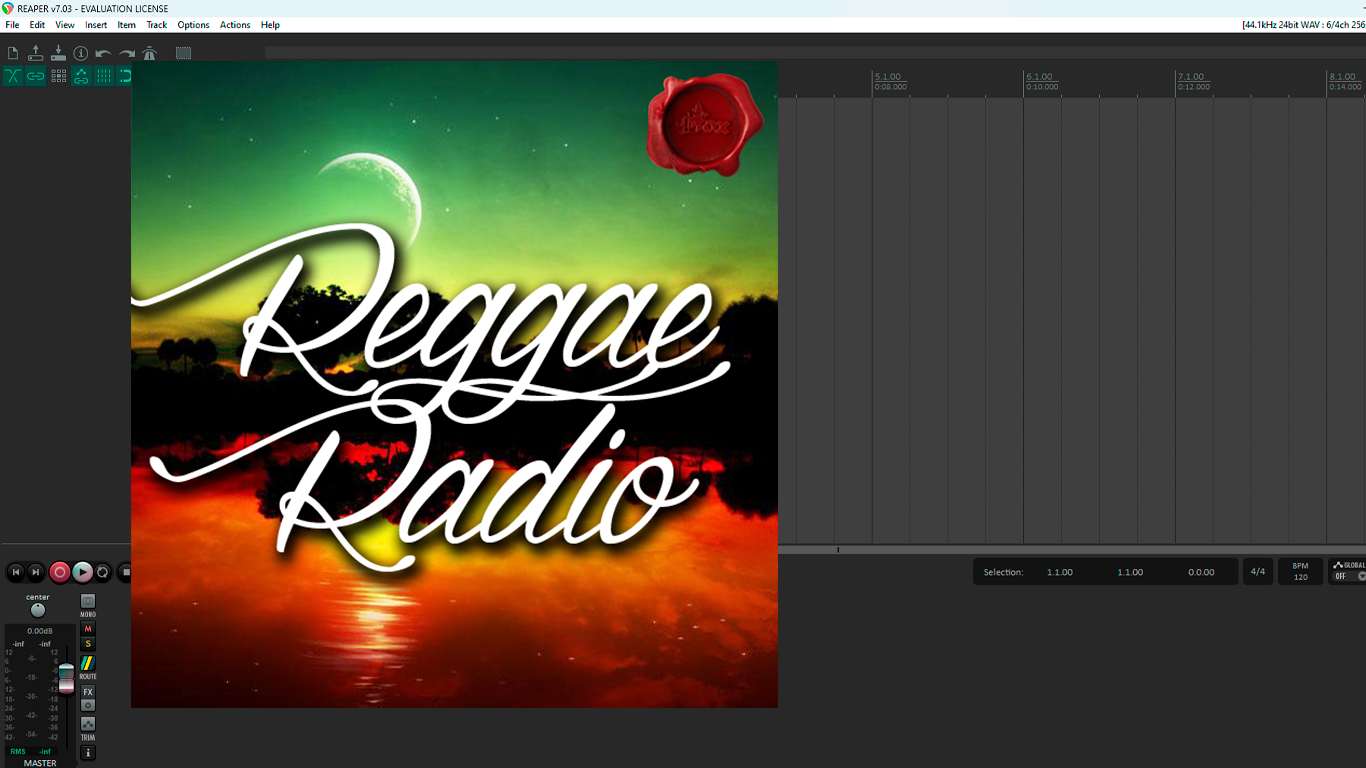Click the horizontal arrange scrollbar

click(1072, 550)
